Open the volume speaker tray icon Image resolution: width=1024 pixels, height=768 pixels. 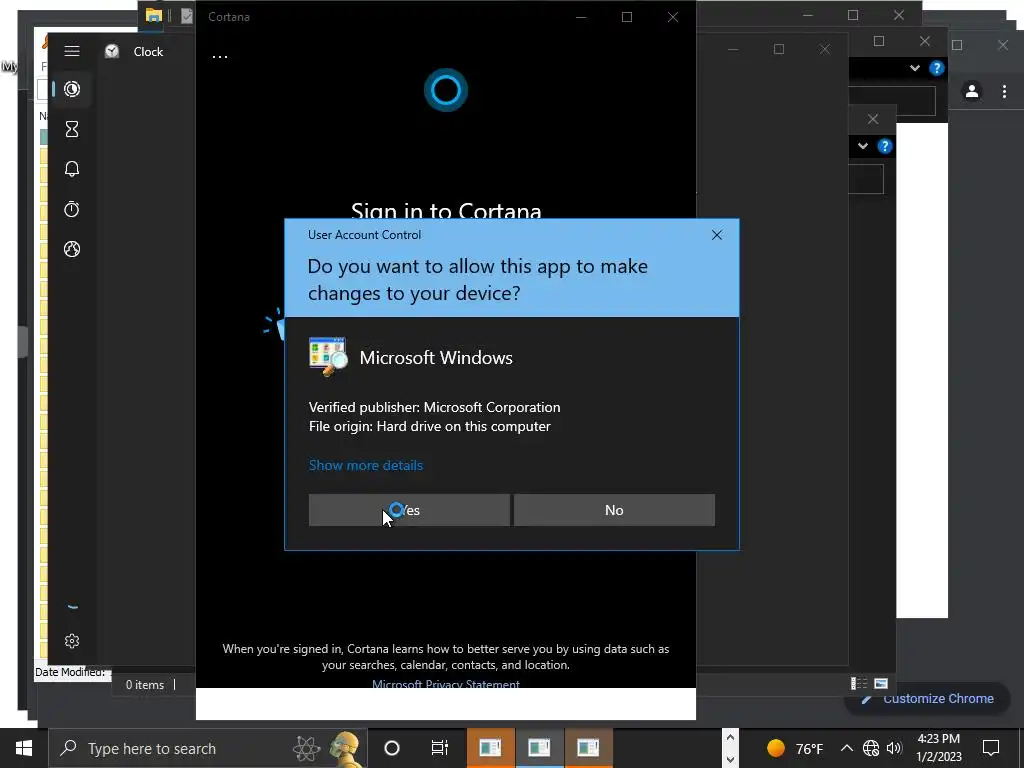[x=894, y=748]
